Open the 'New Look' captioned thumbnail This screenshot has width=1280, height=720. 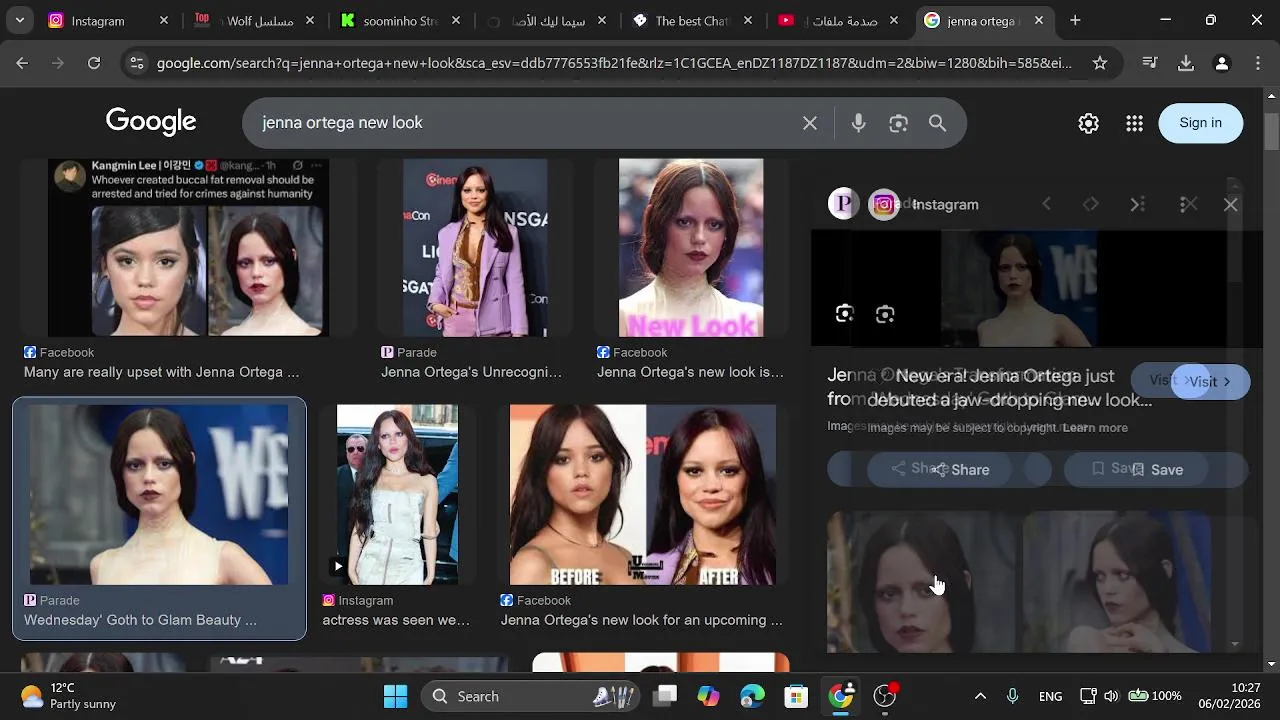coord(691,247)
